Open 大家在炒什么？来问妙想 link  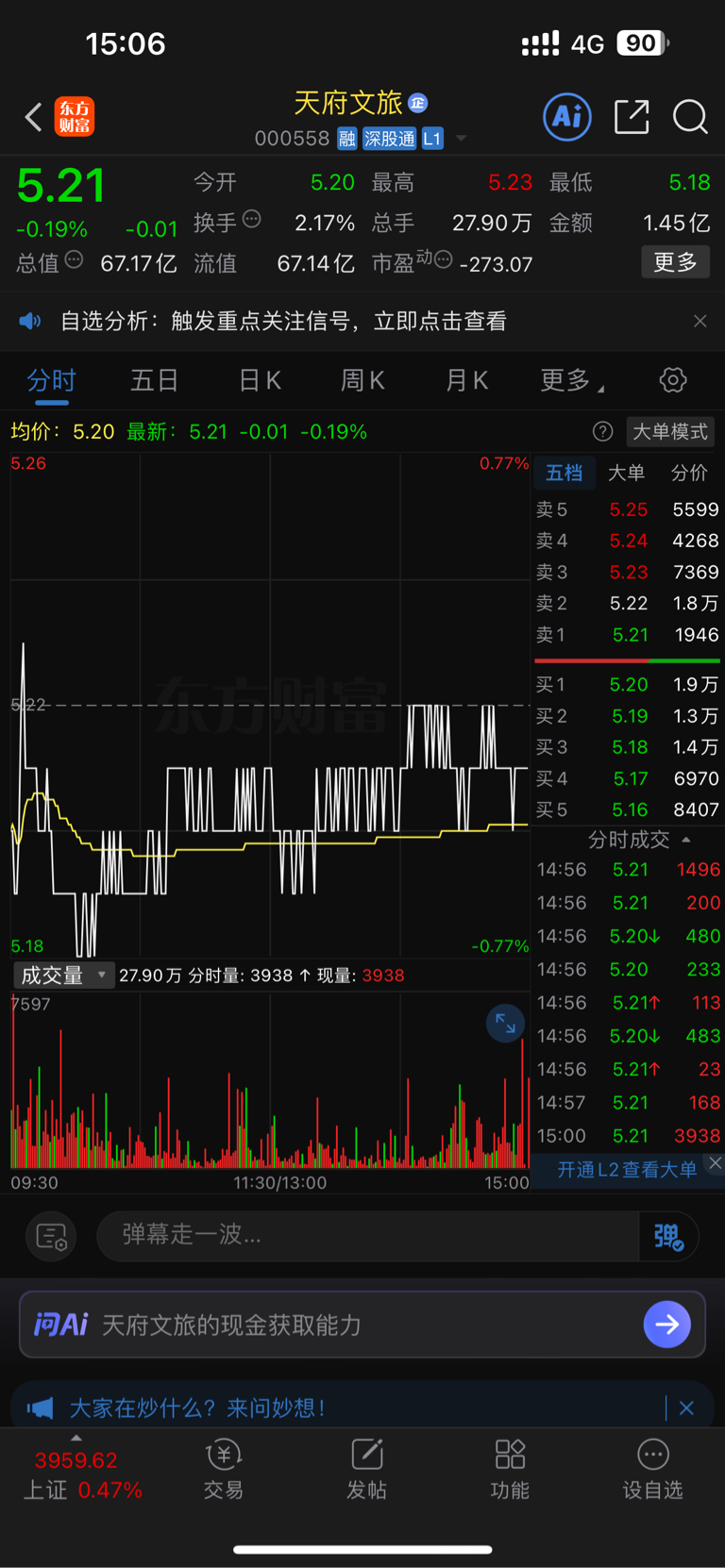coord(197,1409)
